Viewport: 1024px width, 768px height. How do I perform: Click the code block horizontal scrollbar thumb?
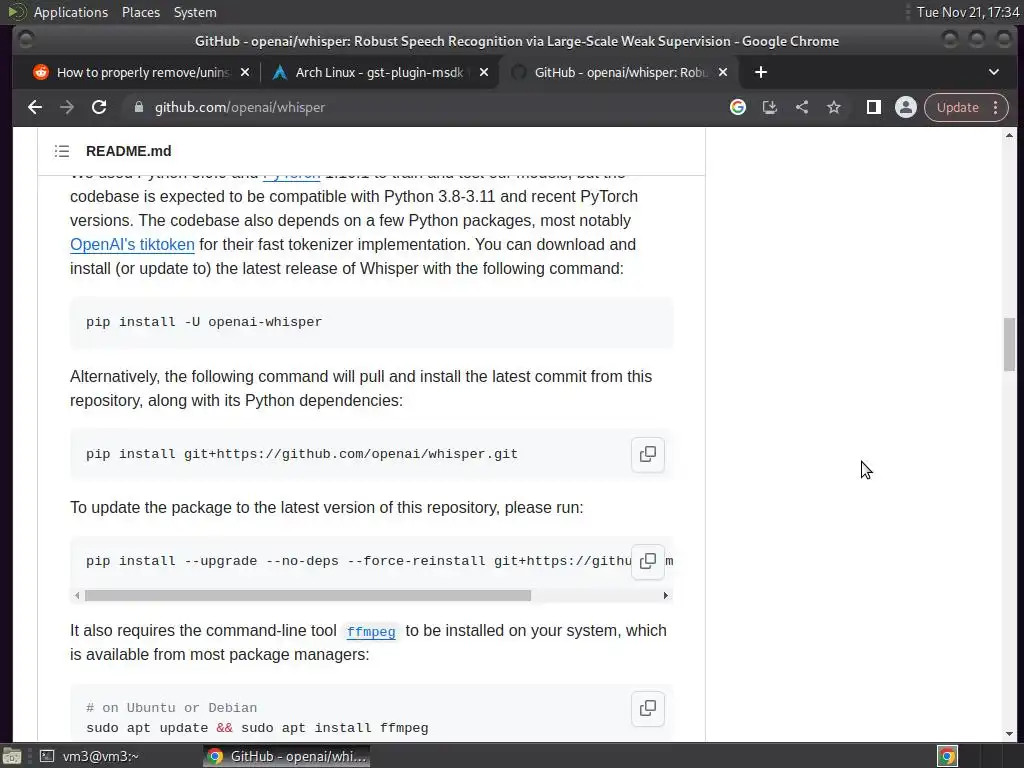pos(308,596)
